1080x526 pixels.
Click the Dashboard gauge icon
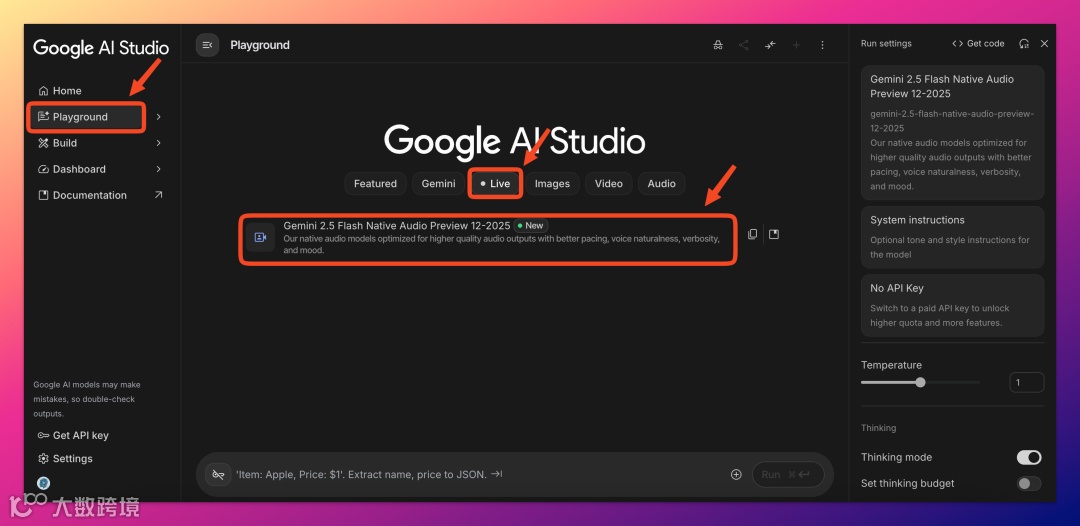tap(43, 169)
